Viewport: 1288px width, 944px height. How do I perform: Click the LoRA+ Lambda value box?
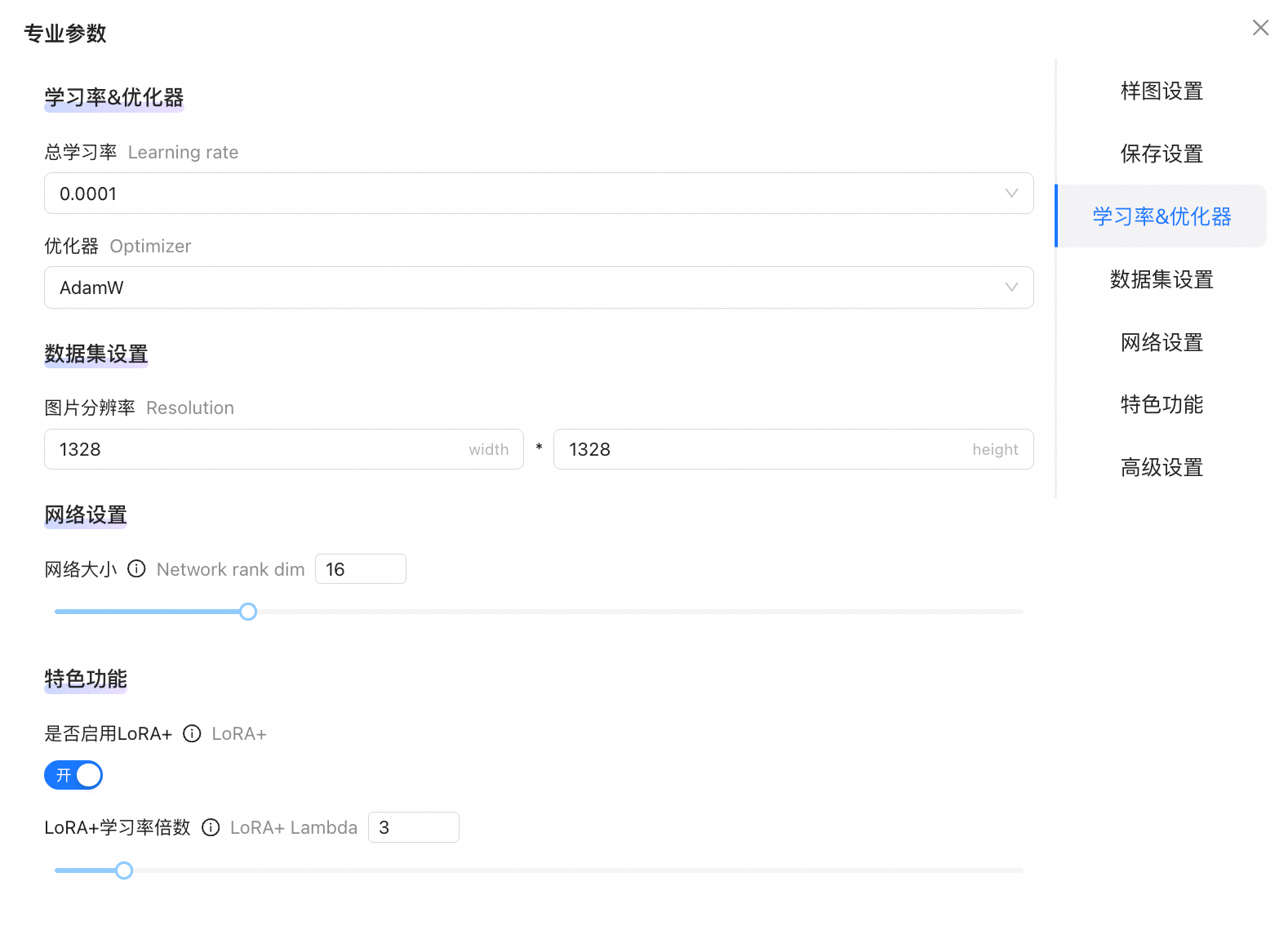(x=413, y=827)
